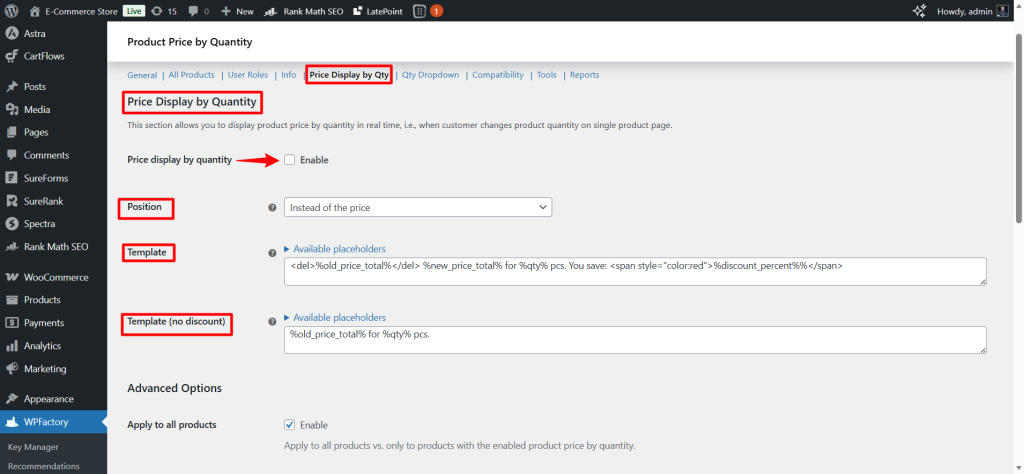Switch to the Qty Dropdown tab
The image size is (1024, 474).
430,75
